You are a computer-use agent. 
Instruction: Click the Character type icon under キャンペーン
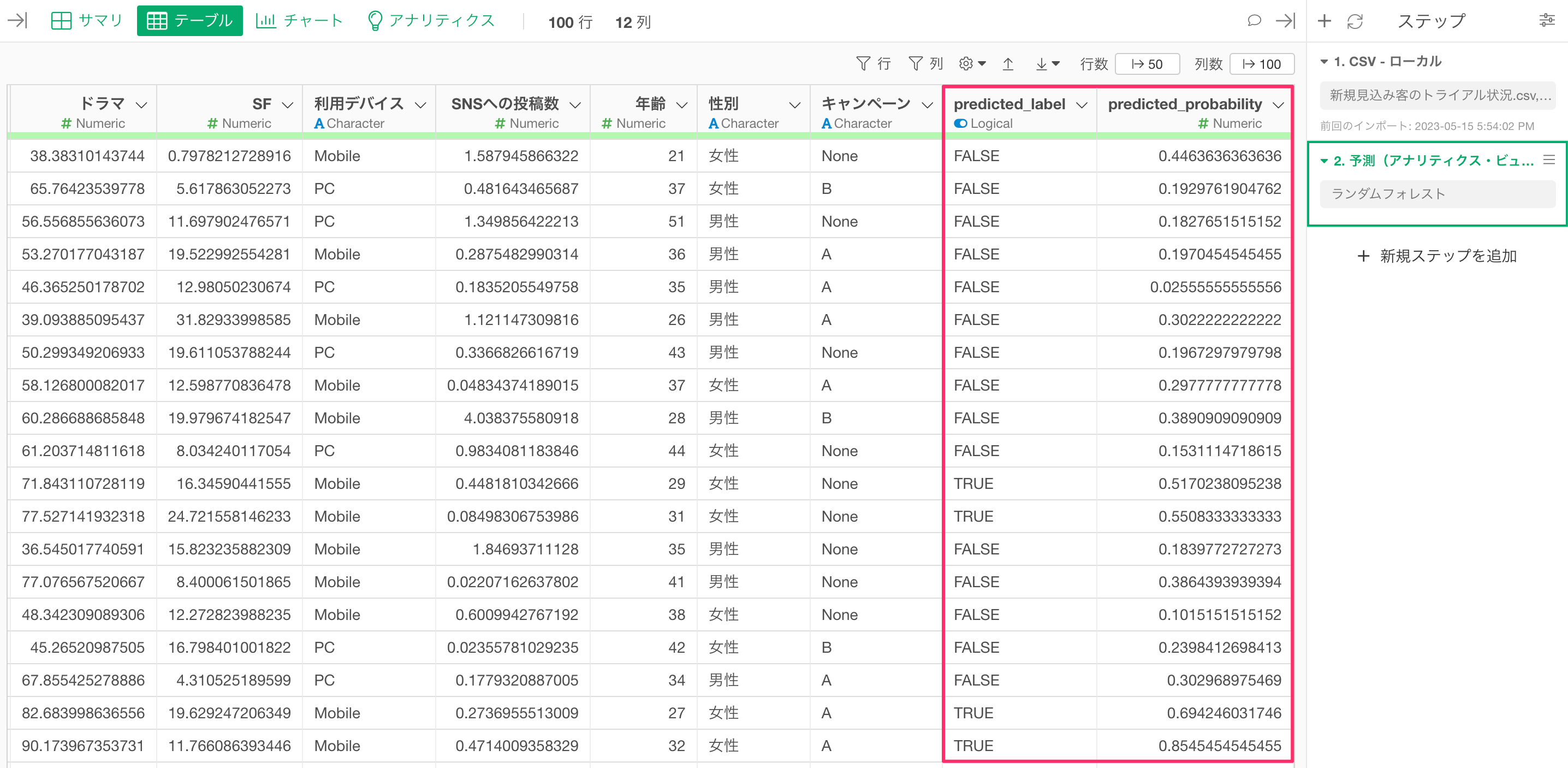pyautogui.click(x=826, y=123)
